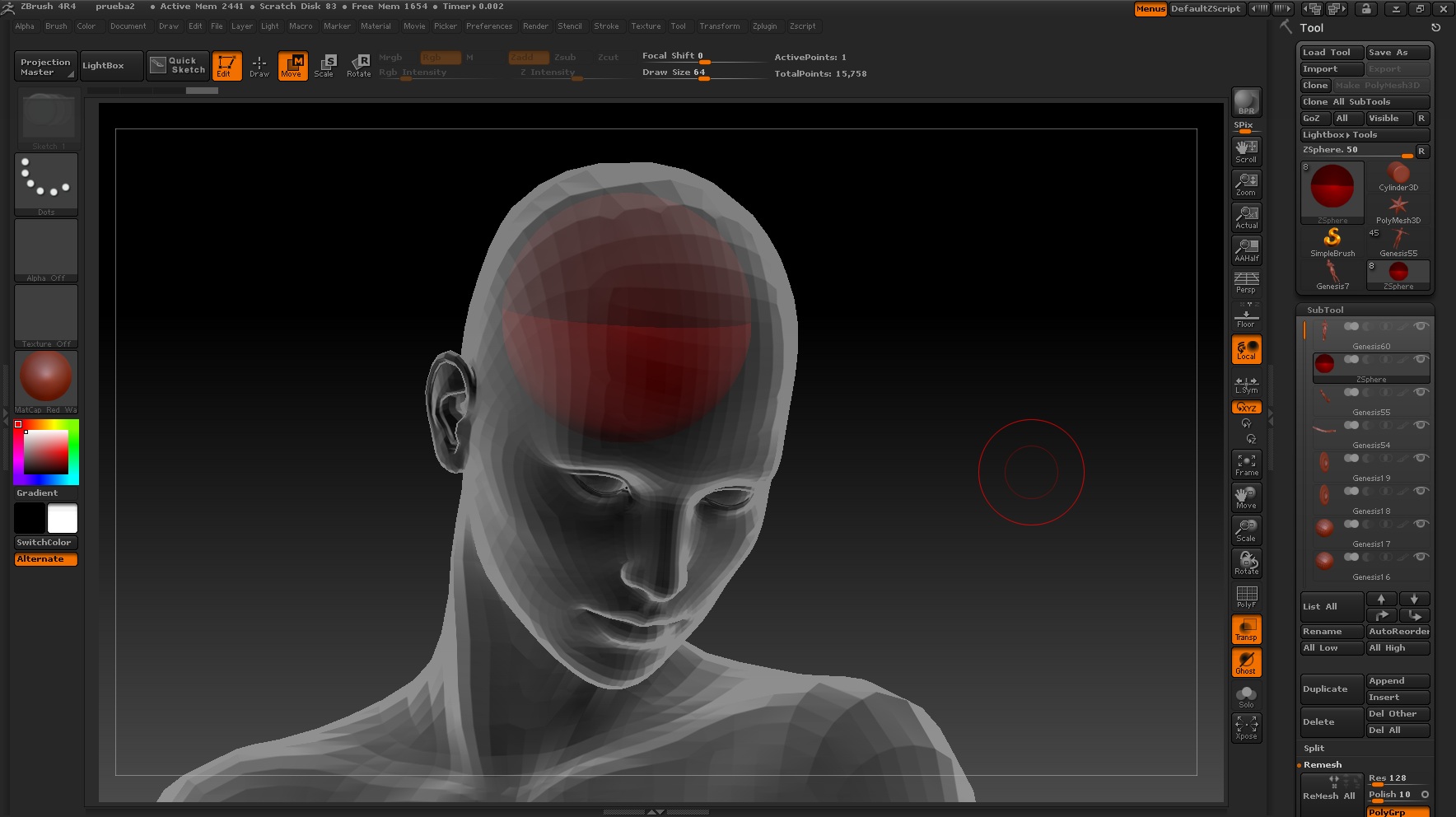Click the Actual size icon
This screenshot has width=1456, height=817.
click(x=1246, y=217)
